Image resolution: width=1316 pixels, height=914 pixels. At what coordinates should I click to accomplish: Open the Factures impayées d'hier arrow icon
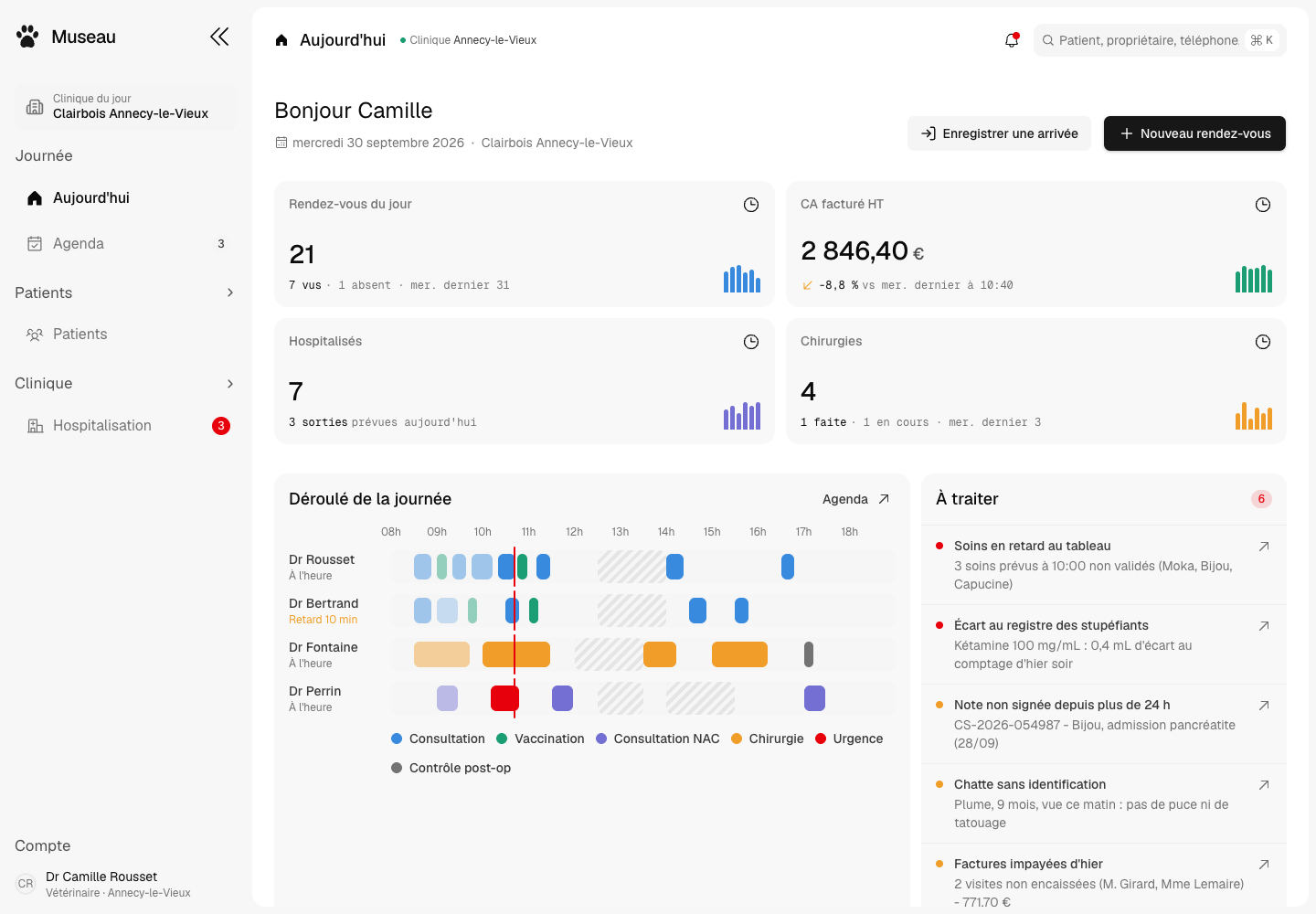[1264, 865]
